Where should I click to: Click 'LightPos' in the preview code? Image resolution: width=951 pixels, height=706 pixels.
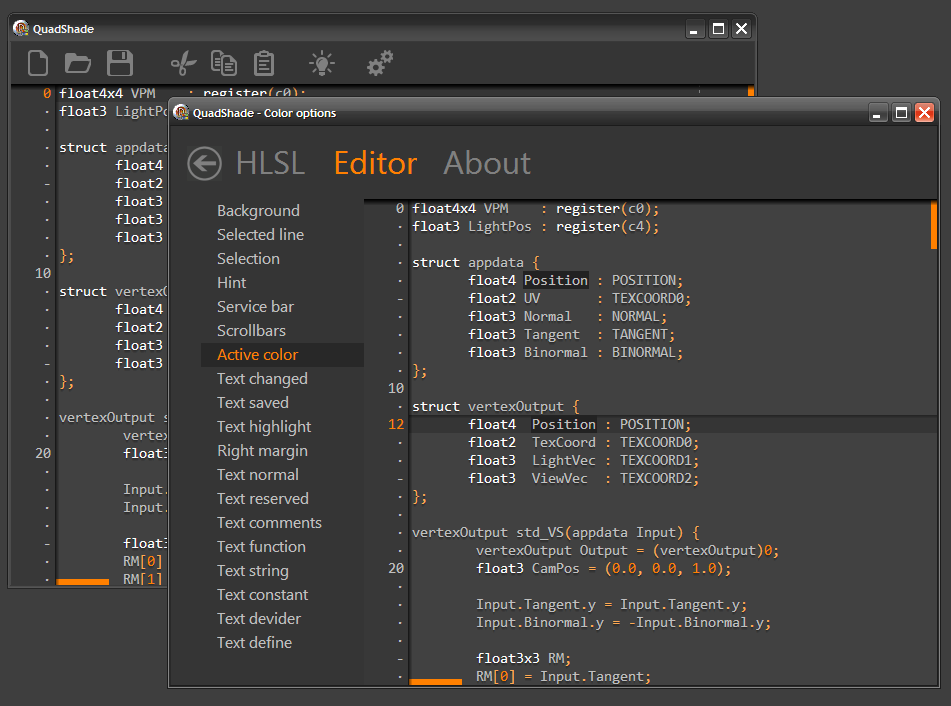coord(500,227)
